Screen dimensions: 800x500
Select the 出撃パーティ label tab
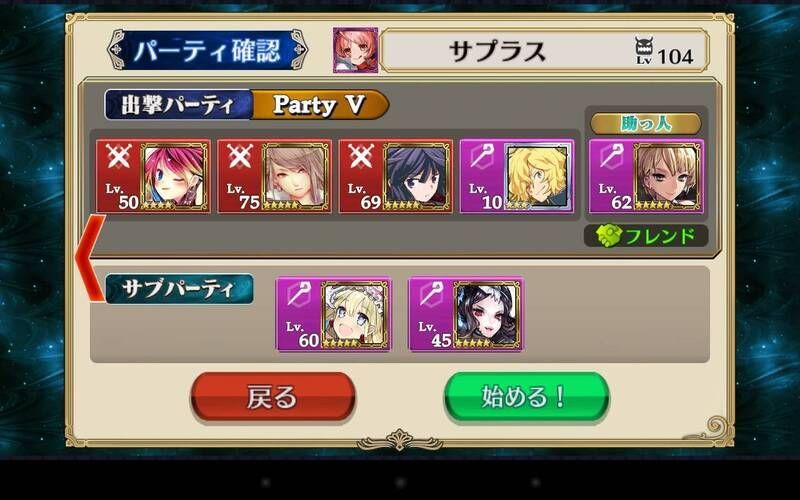[179, 105]
